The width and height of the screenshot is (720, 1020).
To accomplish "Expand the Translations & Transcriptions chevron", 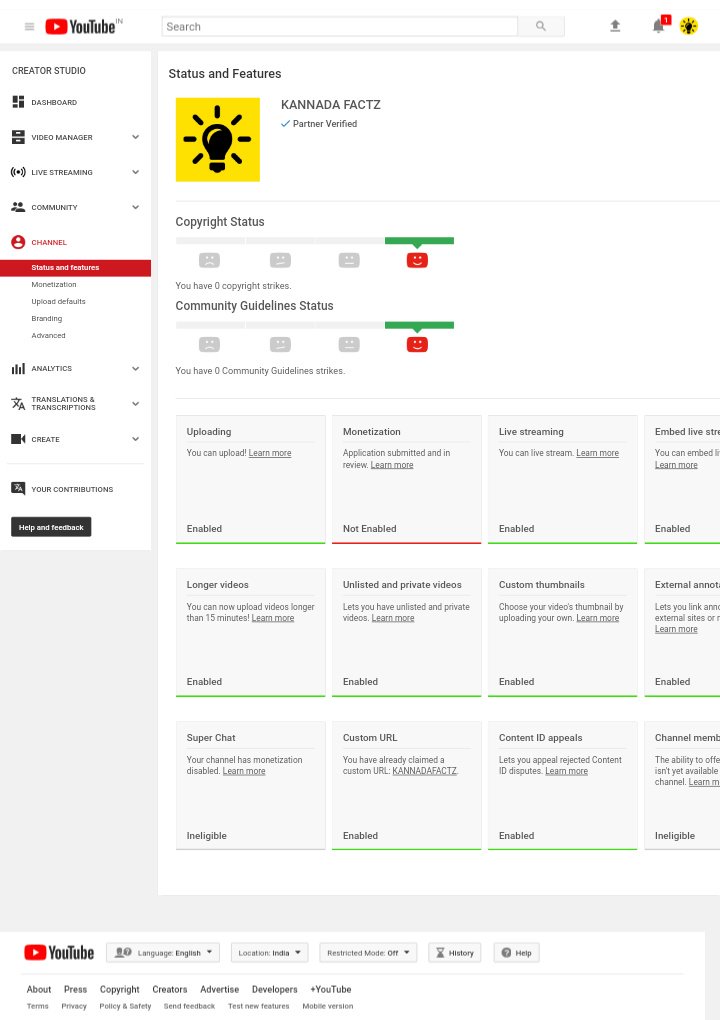I will click(135, 403).
